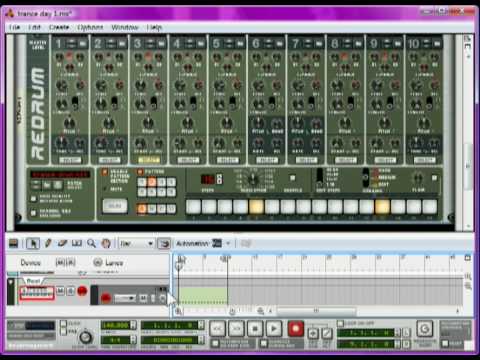The width and height of the screenshot is (480, 360).
Task: Toggle Redrum High Quality Interpolation
Action: 33,199
